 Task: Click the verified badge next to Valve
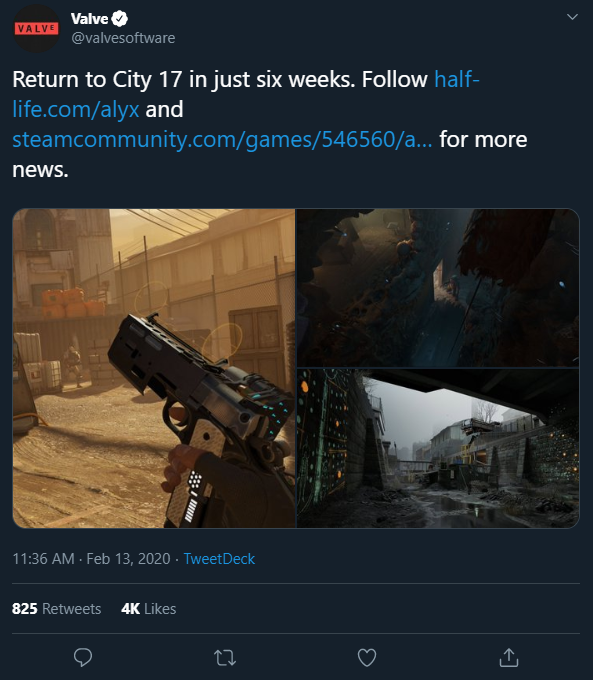(120, 19)
